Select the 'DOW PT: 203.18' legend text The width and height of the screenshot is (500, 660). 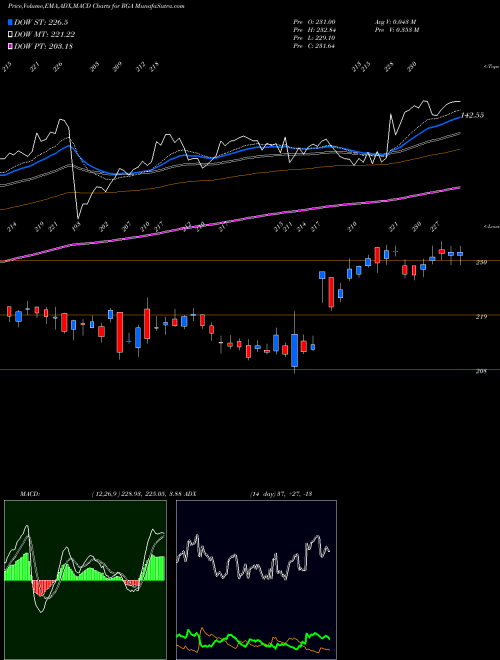tap(43, 46)
